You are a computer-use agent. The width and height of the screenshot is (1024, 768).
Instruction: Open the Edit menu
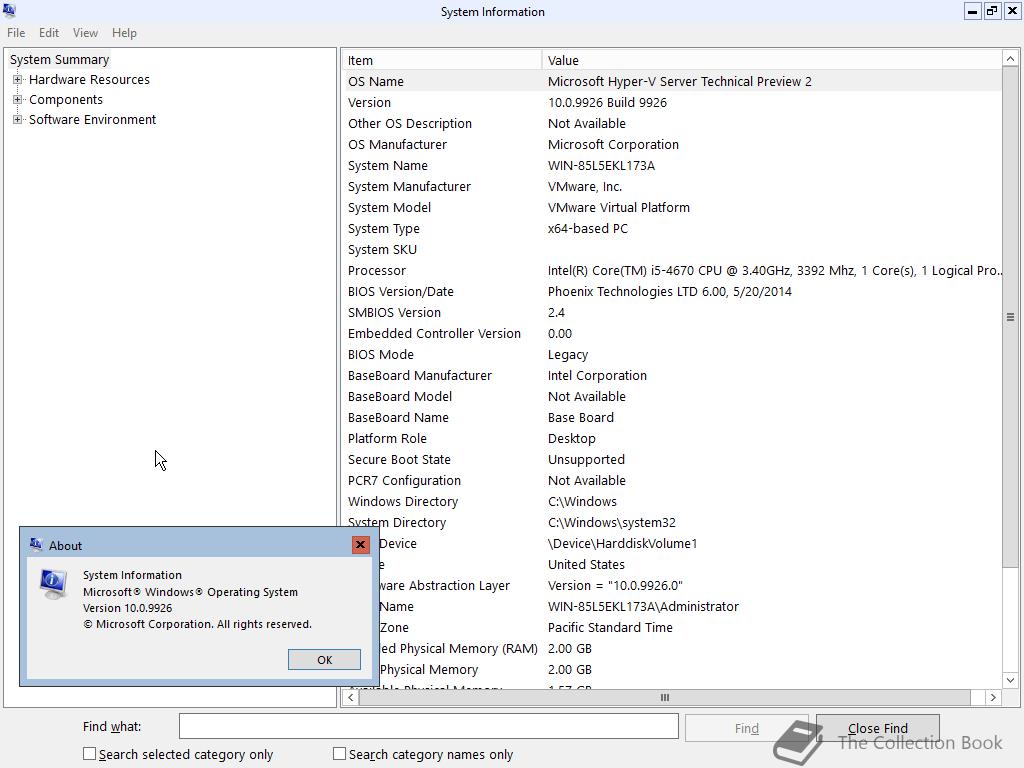[x=49, y=33]
